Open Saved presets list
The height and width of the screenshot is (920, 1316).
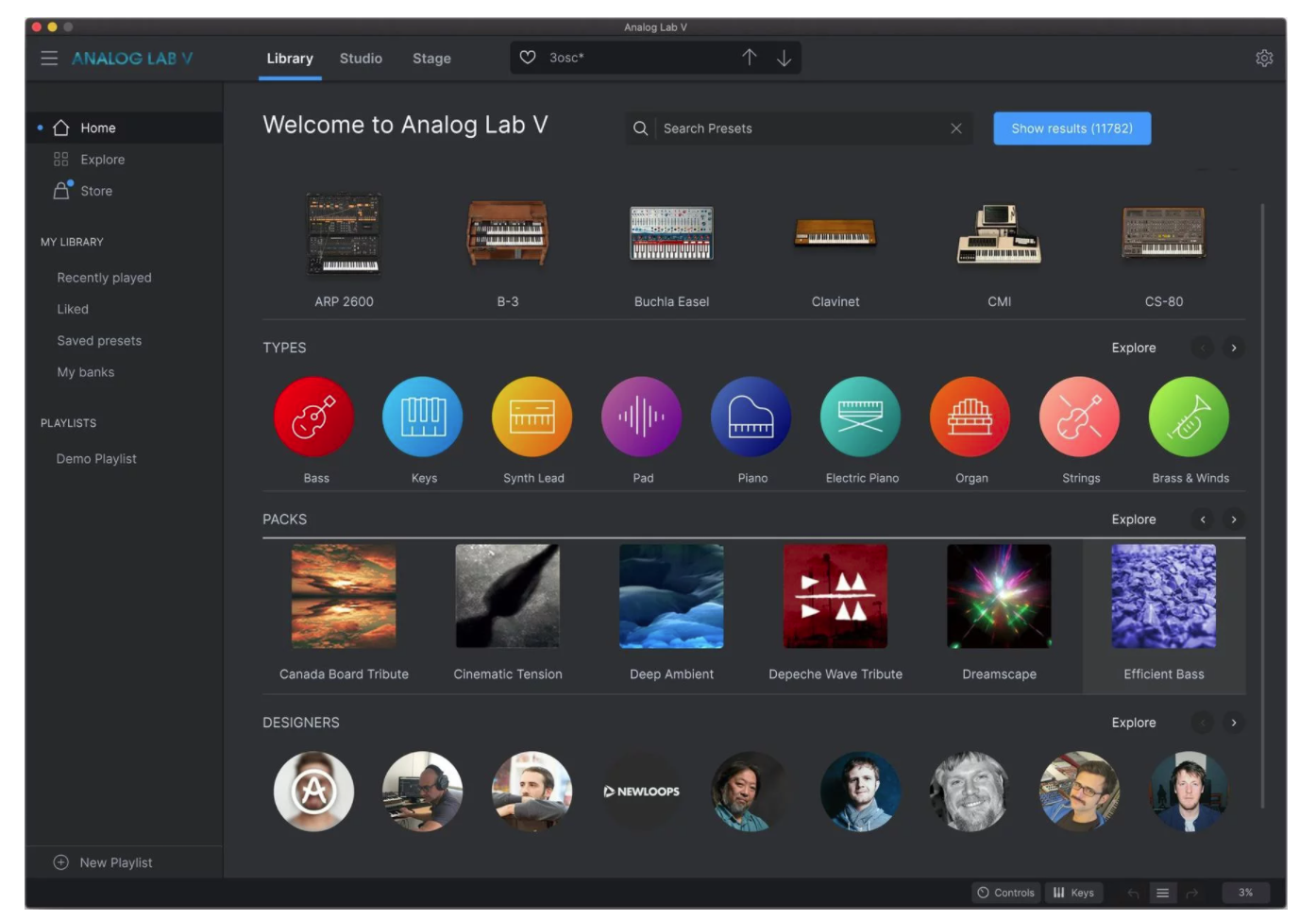(99, 341)
